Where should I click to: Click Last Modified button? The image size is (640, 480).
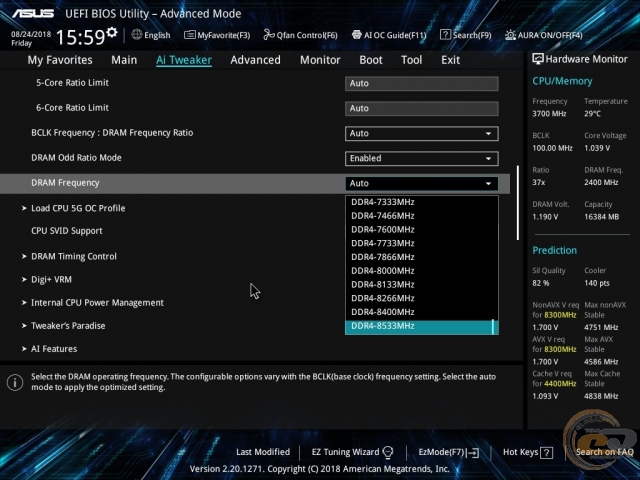tap(263, 452)
